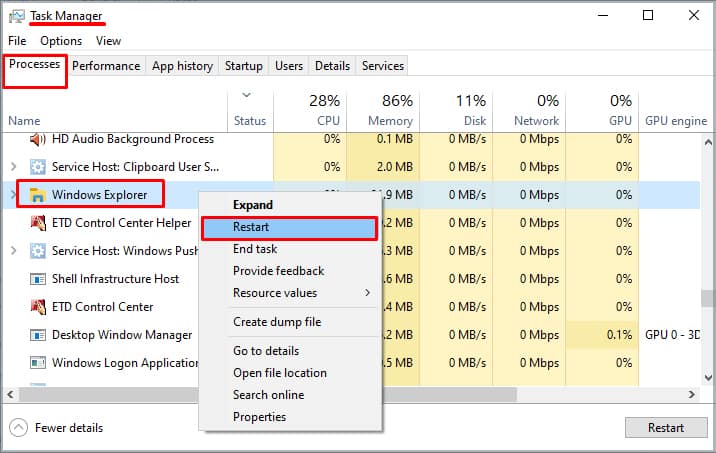This screenshot has width=716, height=453.
Task: Switch to the Details tab
Action: tap(332, 66)
